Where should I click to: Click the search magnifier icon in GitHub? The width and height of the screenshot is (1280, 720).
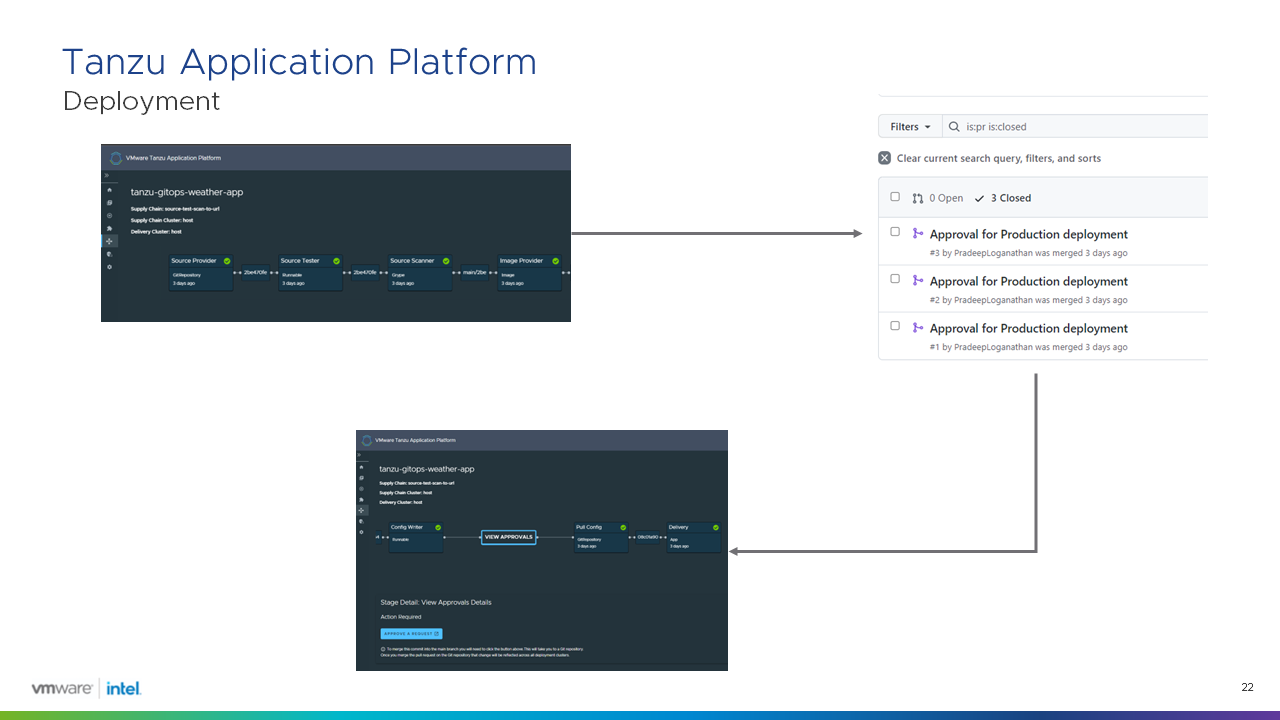[x=956, y=127]
